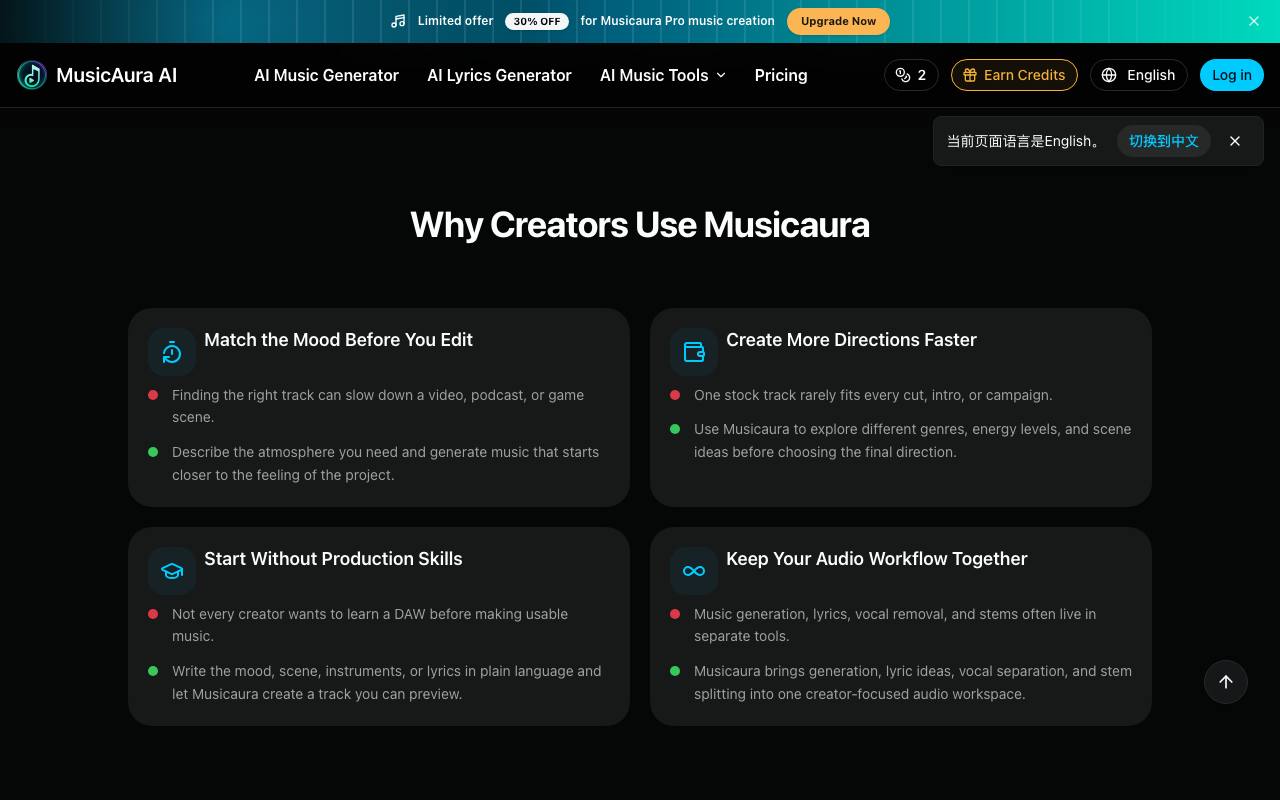Click the timer icon on Match the Mood card
This screenshot has height=800, width=1280.
tap(172, 352)
